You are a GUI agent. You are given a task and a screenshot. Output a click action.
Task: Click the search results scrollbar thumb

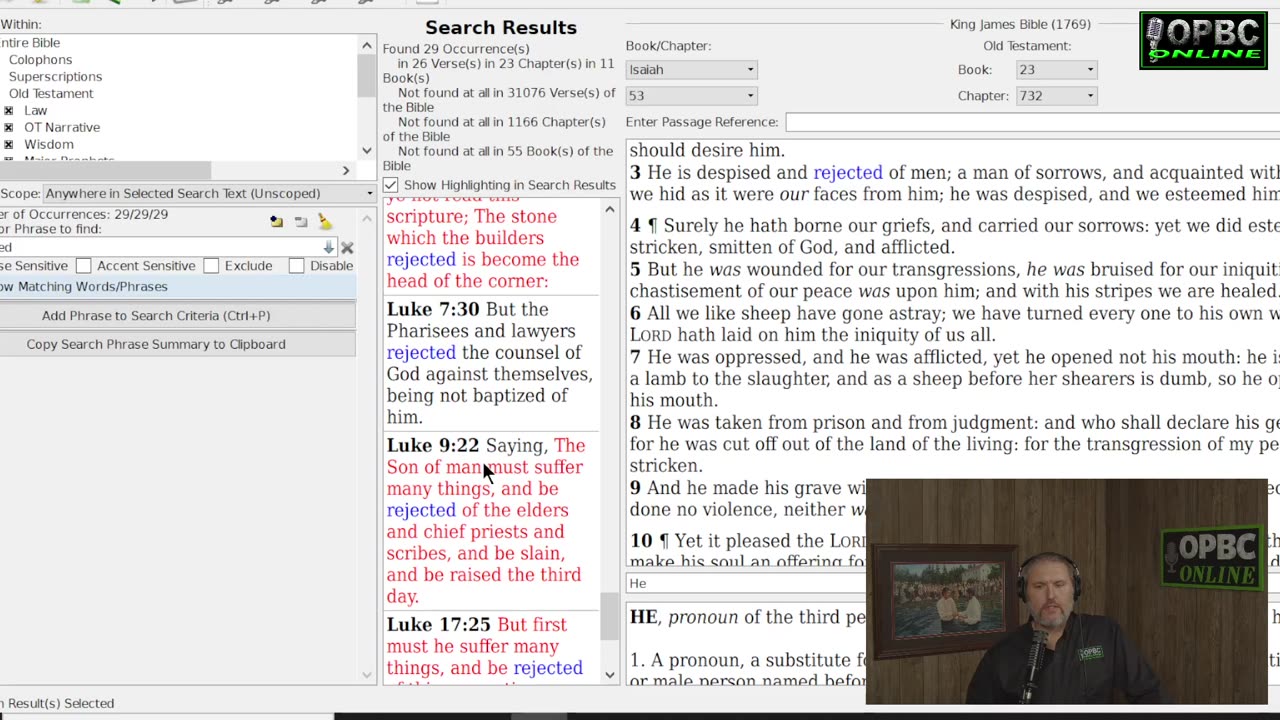[609, 616]
